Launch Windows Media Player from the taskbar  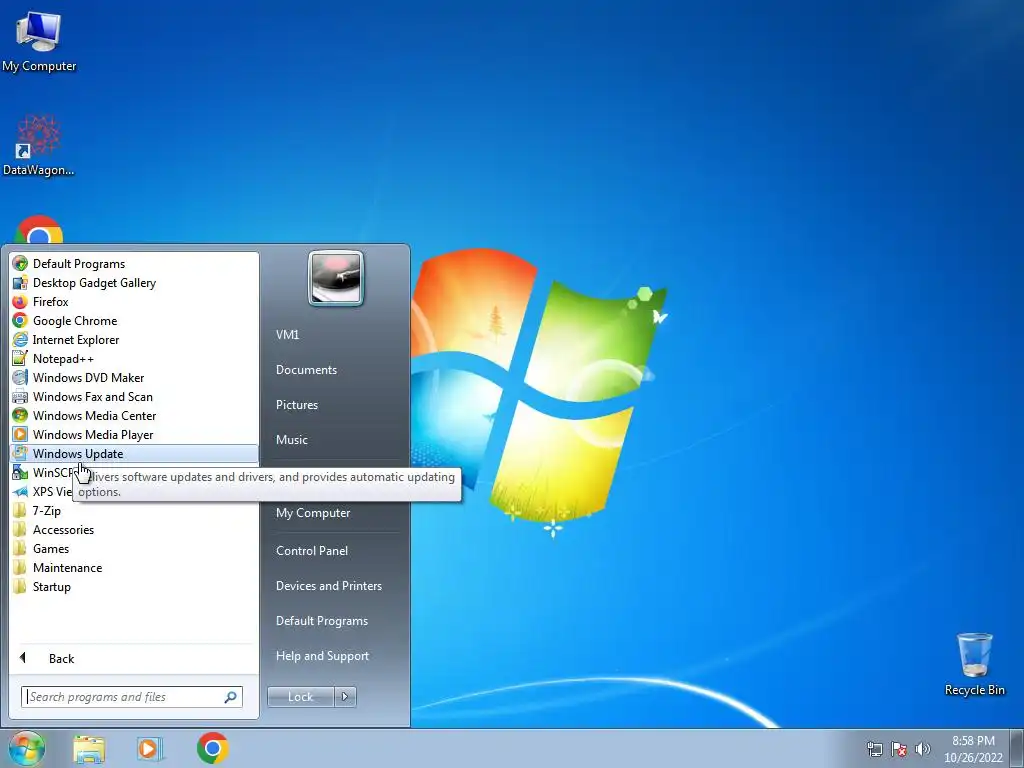coord(150,748)
